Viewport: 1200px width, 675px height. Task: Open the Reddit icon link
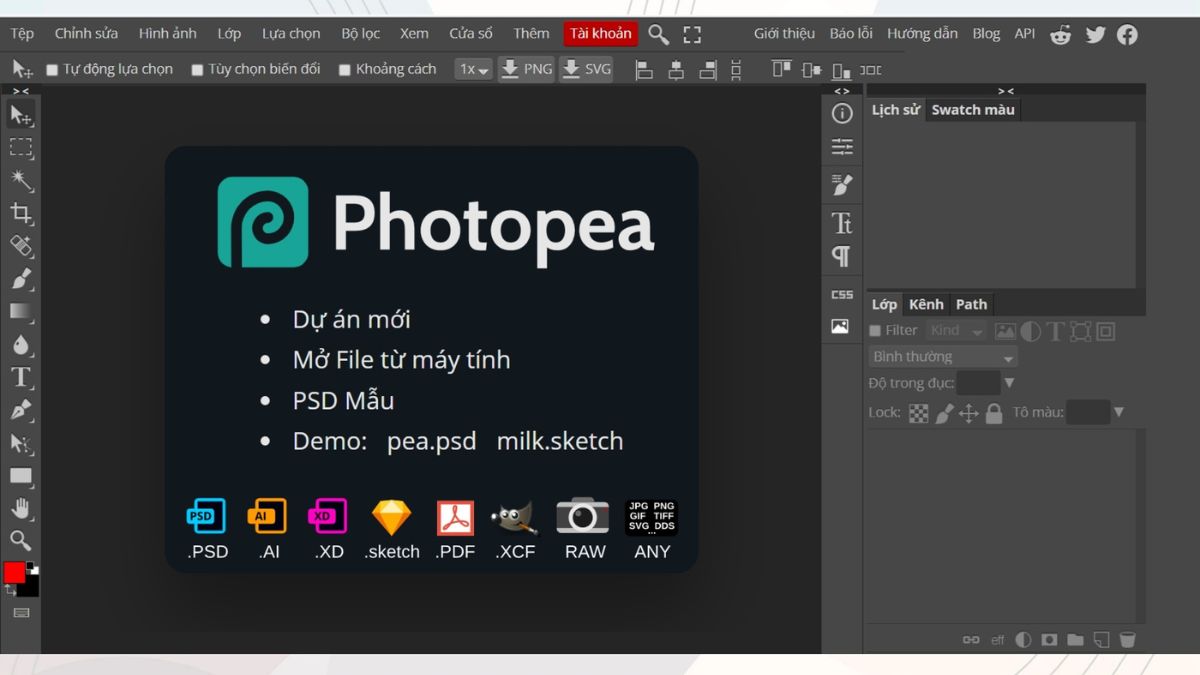(x=1061, y=34)
